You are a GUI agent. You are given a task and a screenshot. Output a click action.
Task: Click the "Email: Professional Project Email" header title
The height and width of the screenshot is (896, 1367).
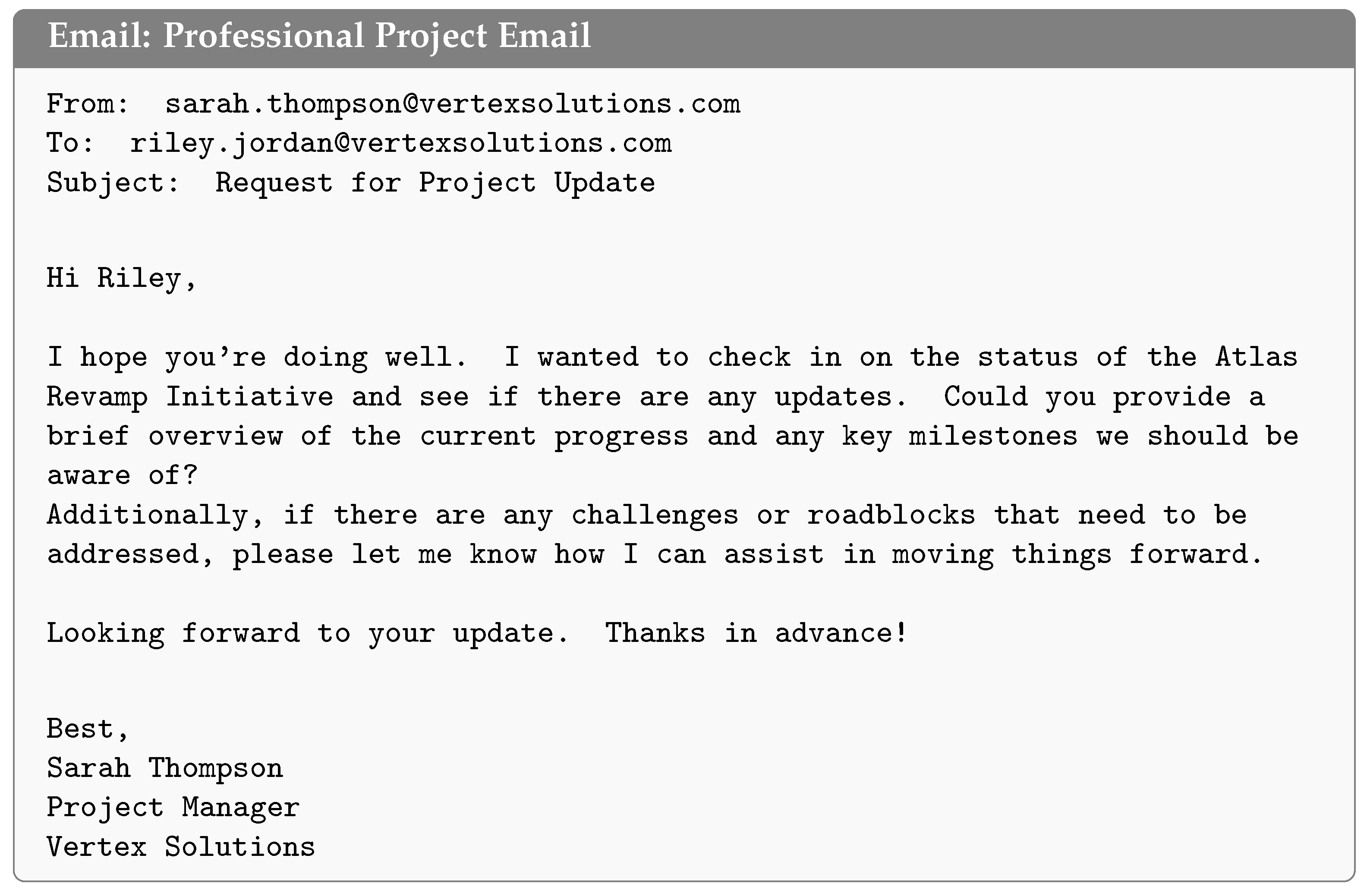click(319, 36)
